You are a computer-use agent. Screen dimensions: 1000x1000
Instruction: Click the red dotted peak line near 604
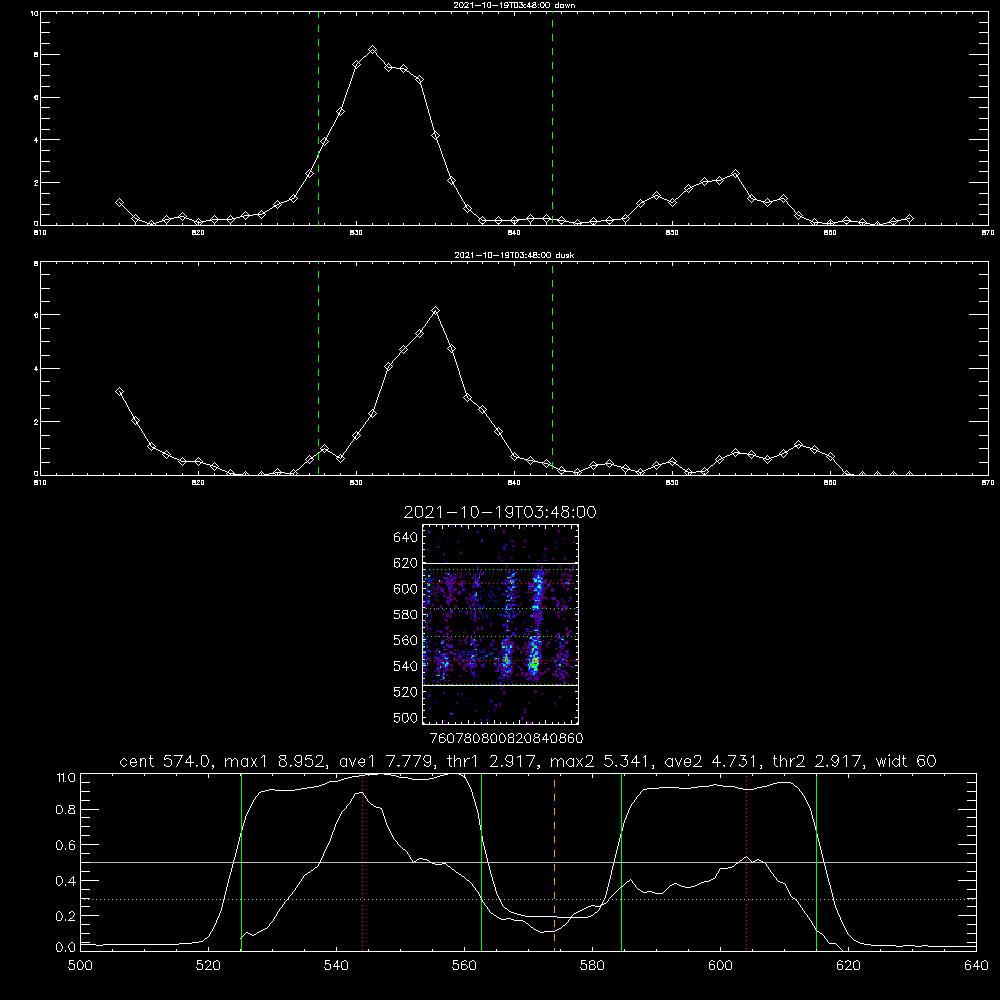(746, 862)
